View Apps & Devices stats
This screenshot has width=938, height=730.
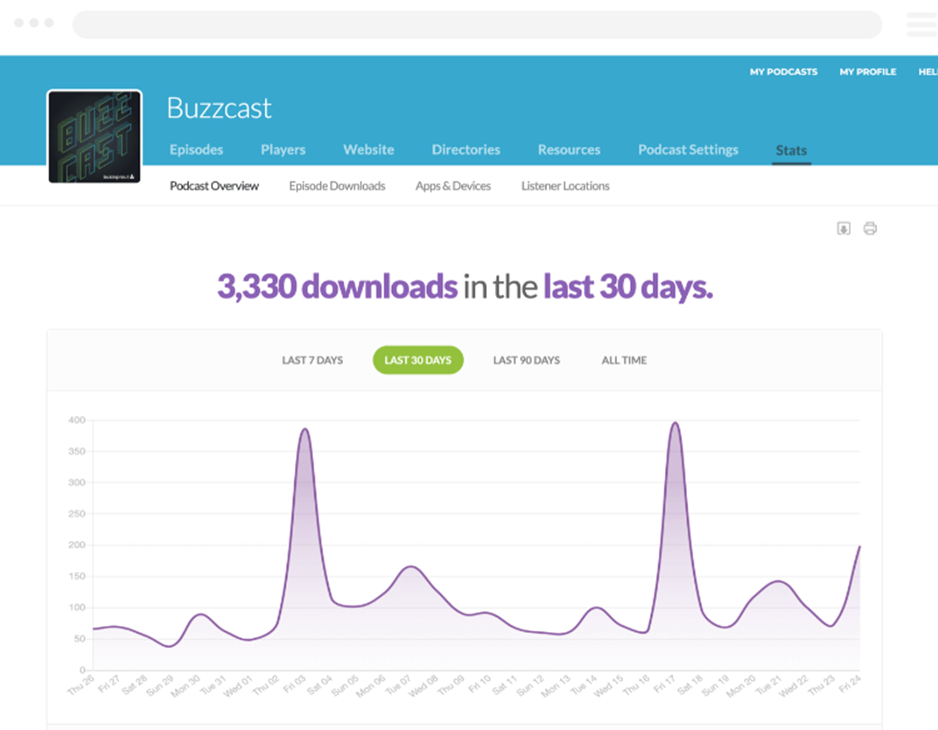click(x=453, y=186)
